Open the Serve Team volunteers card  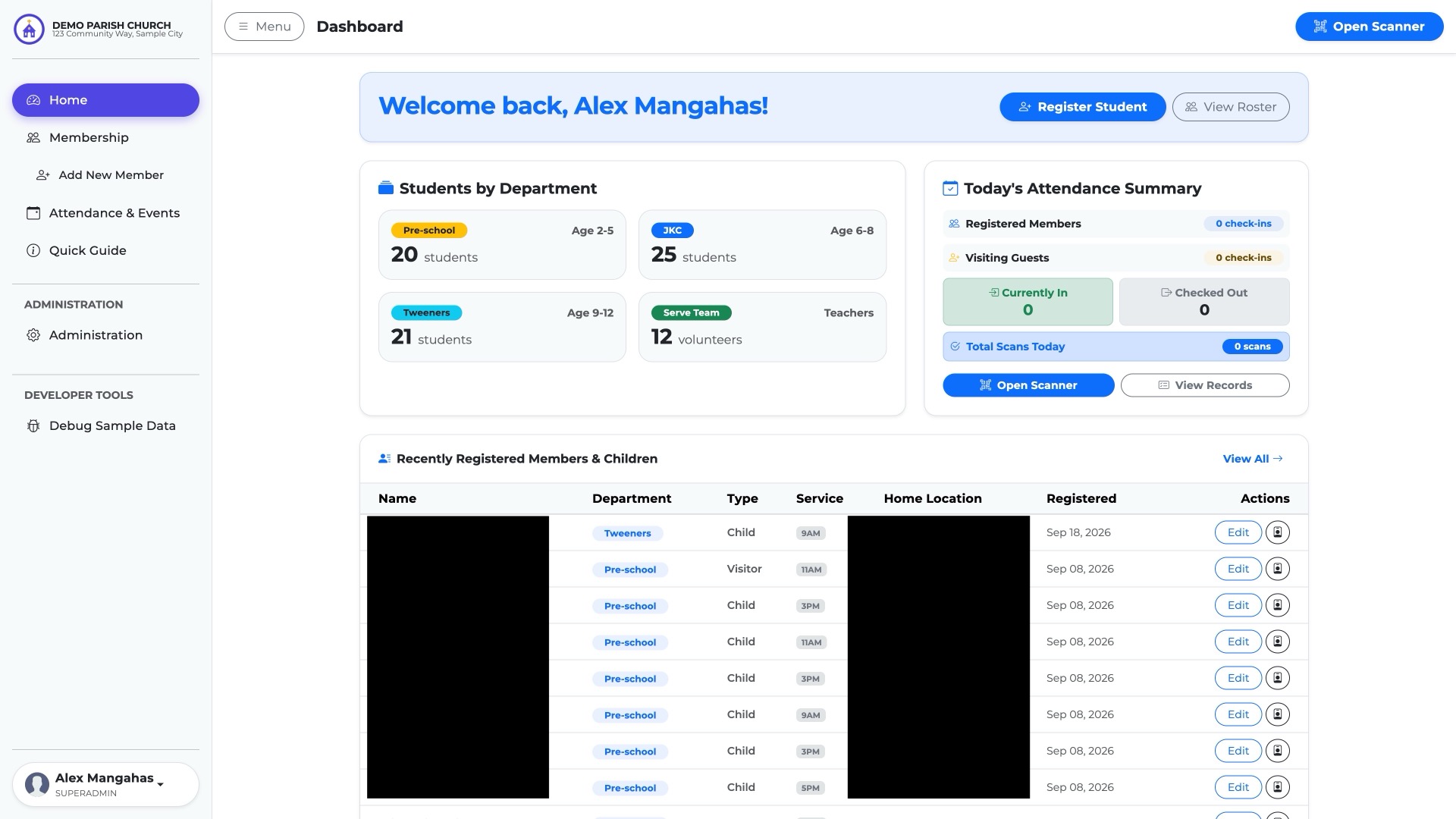[x=762, y=327]
